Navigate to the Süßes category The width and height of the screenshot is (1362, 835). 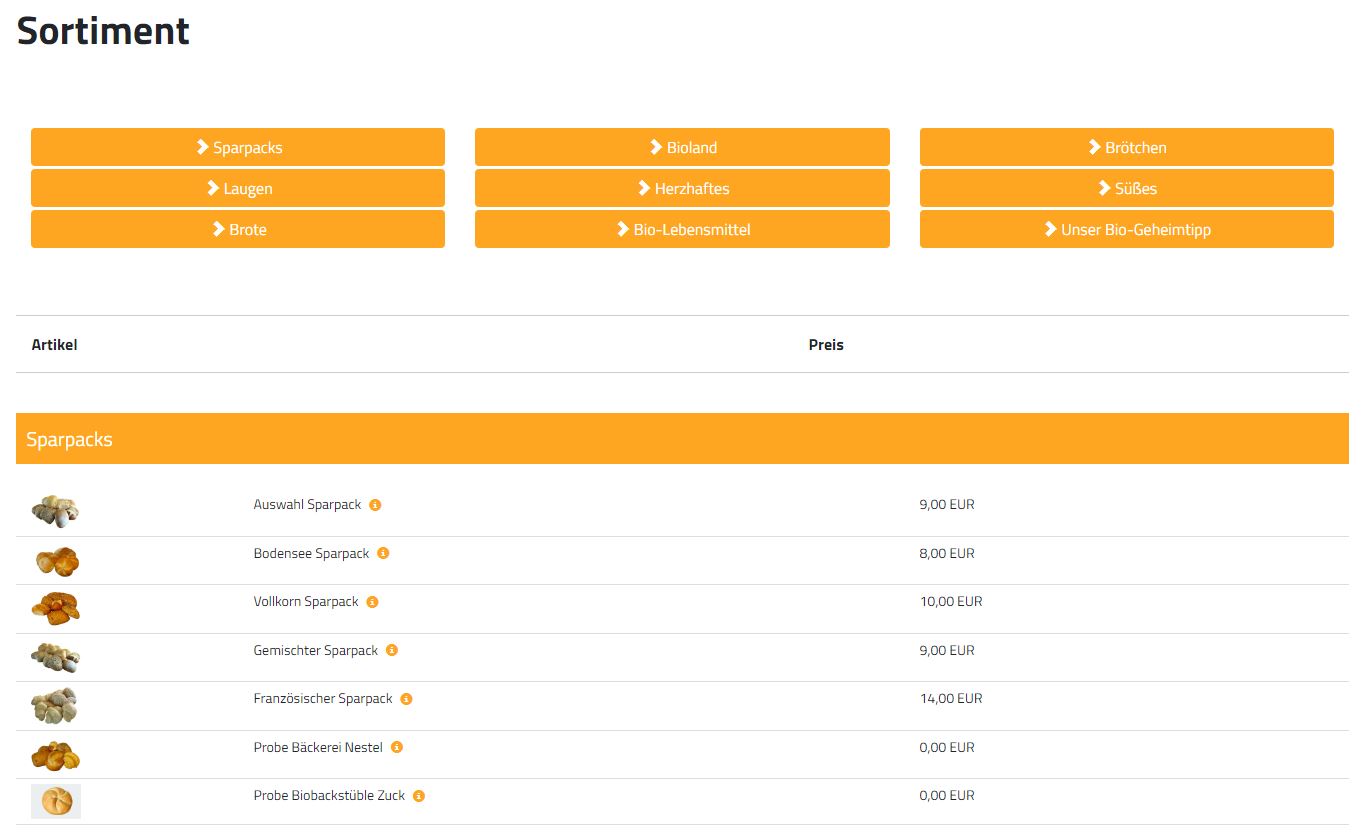pos(1126,188)
